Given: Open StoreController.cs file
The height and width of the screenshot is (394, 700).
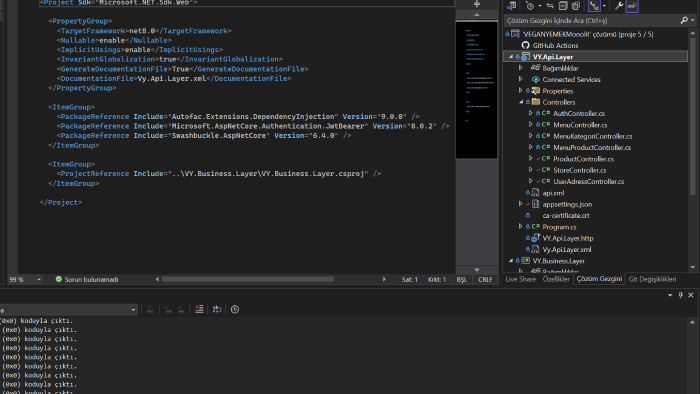Looking at the screenshot, I should click(580, 170).
